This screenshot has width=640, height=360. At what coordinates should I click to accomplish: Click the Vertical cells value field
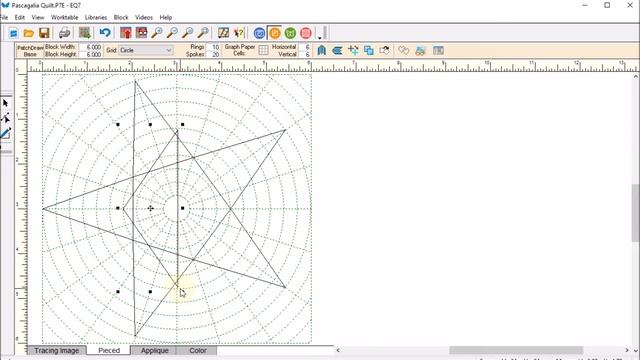coord(304,54)
